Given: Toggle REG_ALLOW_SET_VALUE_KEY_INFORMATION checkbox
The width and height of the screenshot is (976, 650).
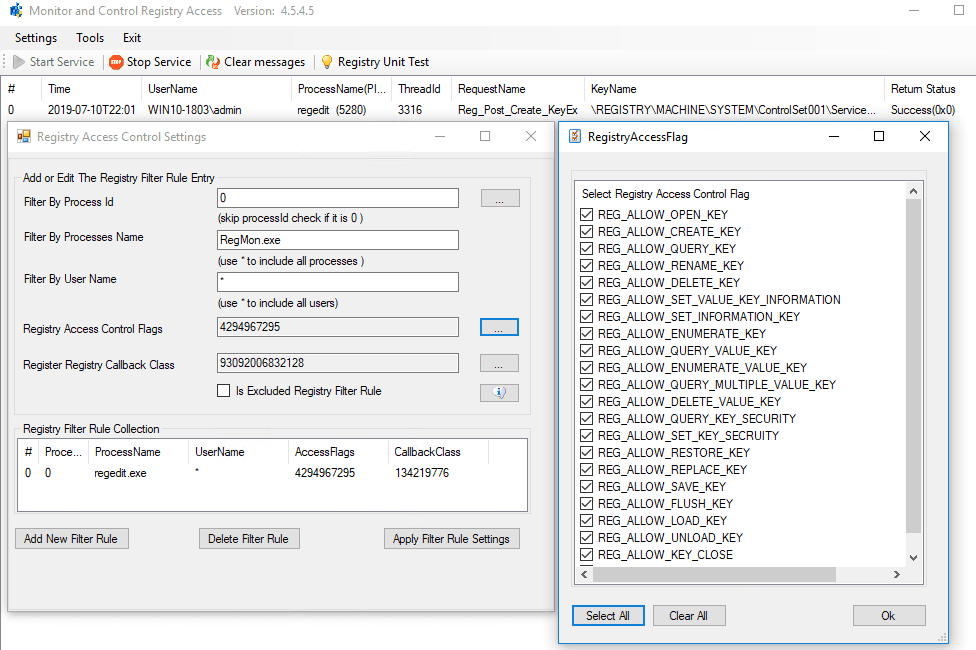Looking at the screenshot, I should coord(586,299).
